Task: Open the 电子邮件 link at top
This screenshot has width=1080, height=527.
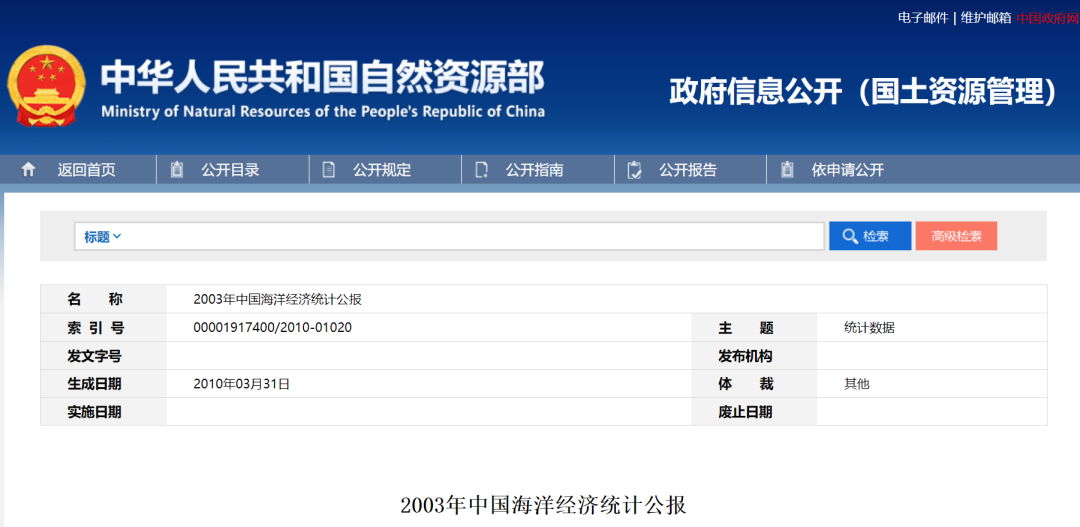Action: (922, 18)
